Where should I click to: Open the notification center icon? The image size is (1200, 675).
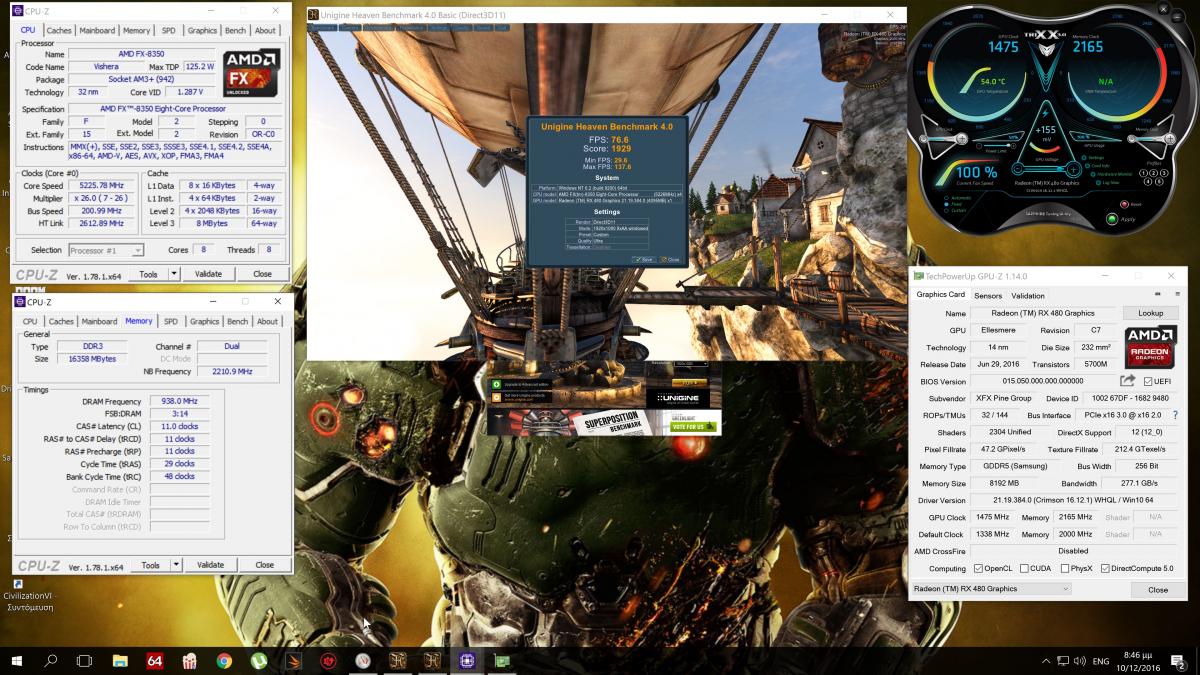[x=1180, y=661]
